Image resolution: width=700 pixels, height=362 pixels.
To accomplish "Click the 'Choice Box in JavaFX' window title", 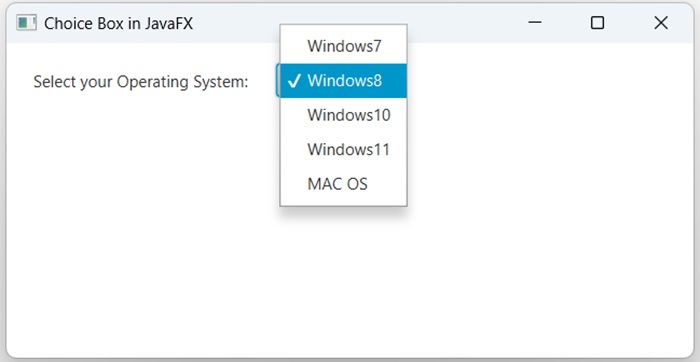I will [118, 23].
